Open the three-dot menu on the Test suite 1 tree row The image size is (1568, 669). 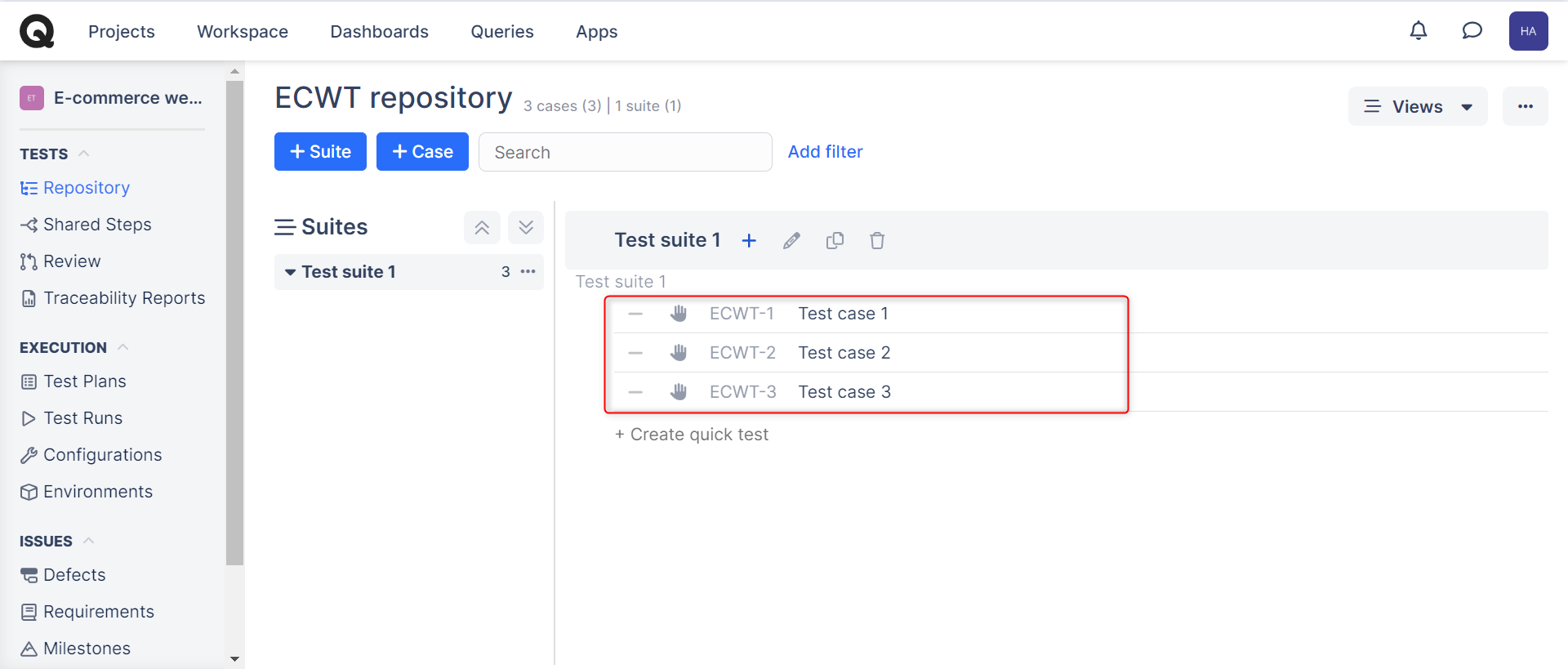pyautogui.click(x=528, y=271)
